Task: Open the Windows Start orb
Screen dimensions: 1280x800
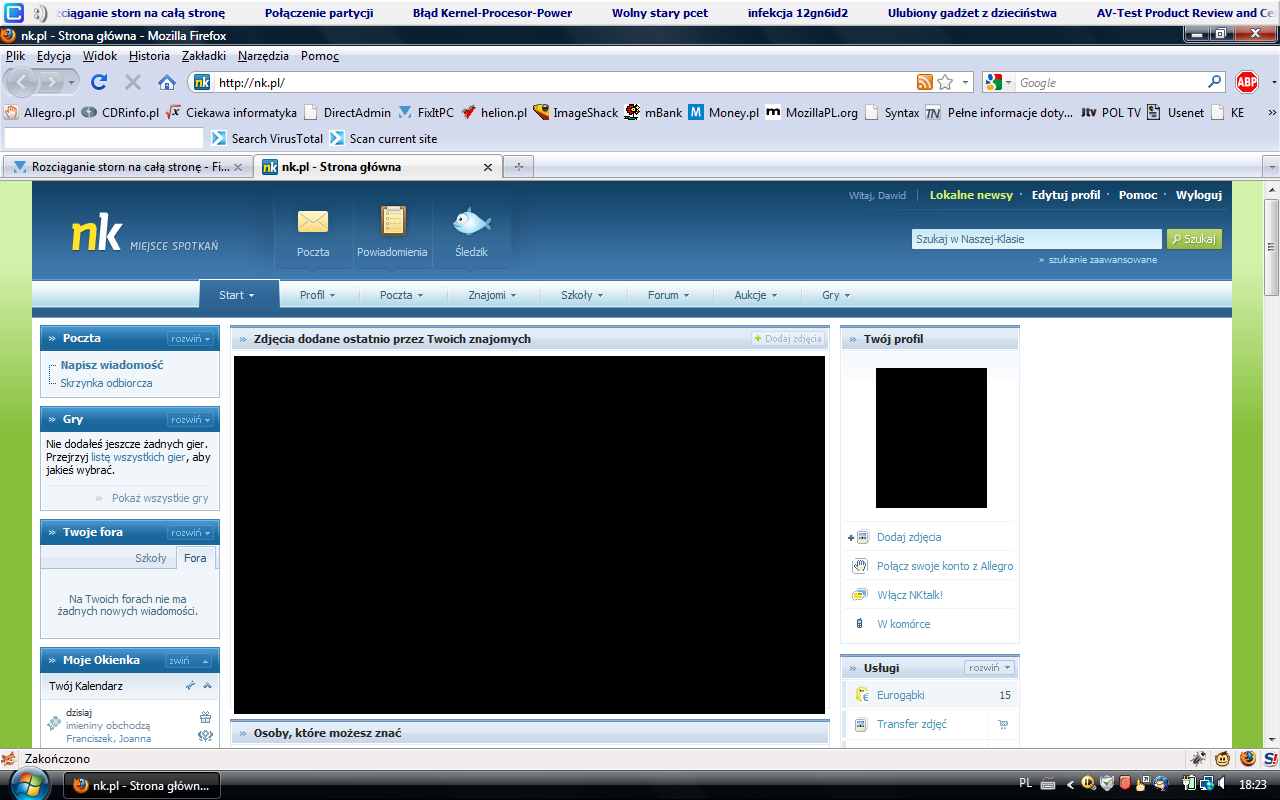Action: click(29, 785)
